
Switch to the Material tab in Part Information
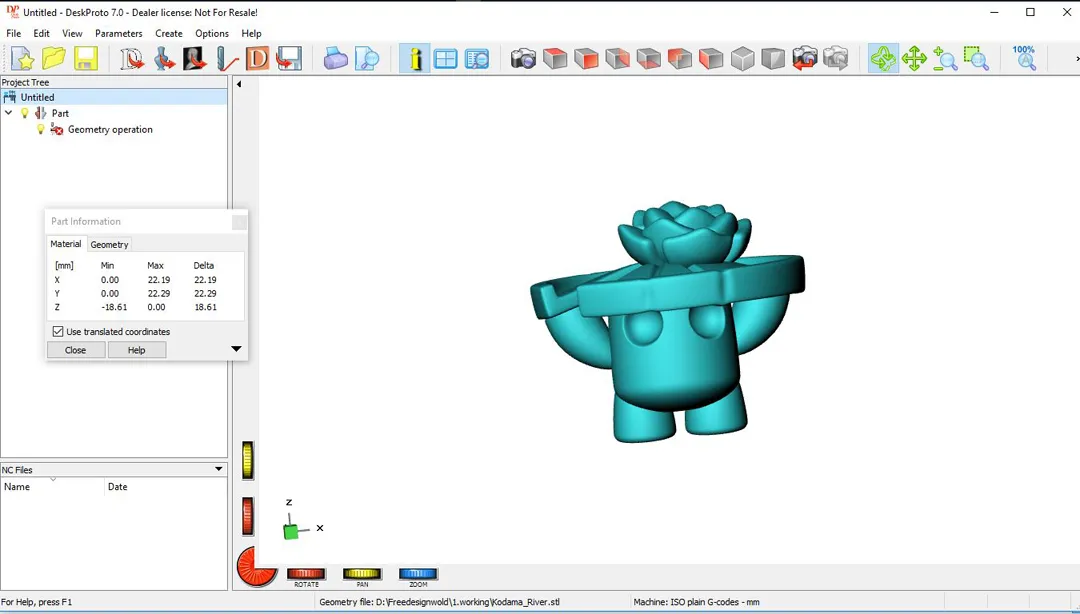(66, 244)
